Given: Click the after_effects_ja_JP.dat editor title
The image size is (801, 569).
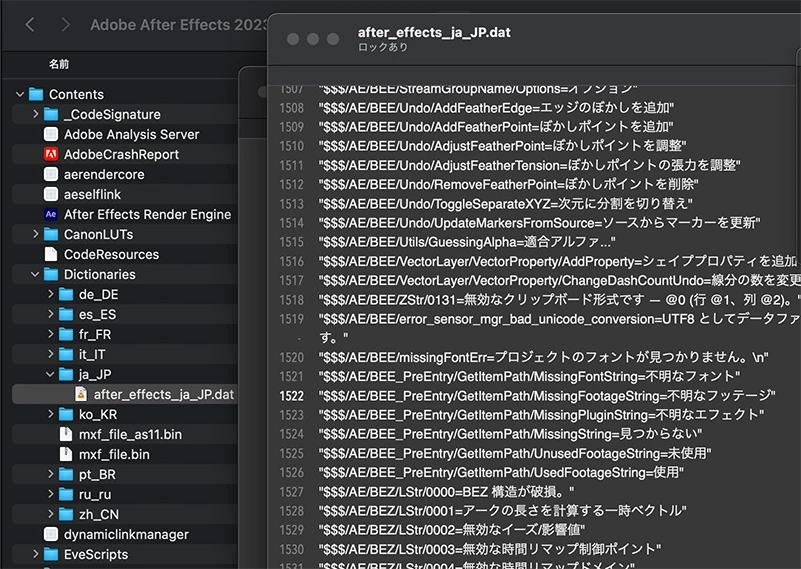Looking at the screenshot, I should 434,32.
